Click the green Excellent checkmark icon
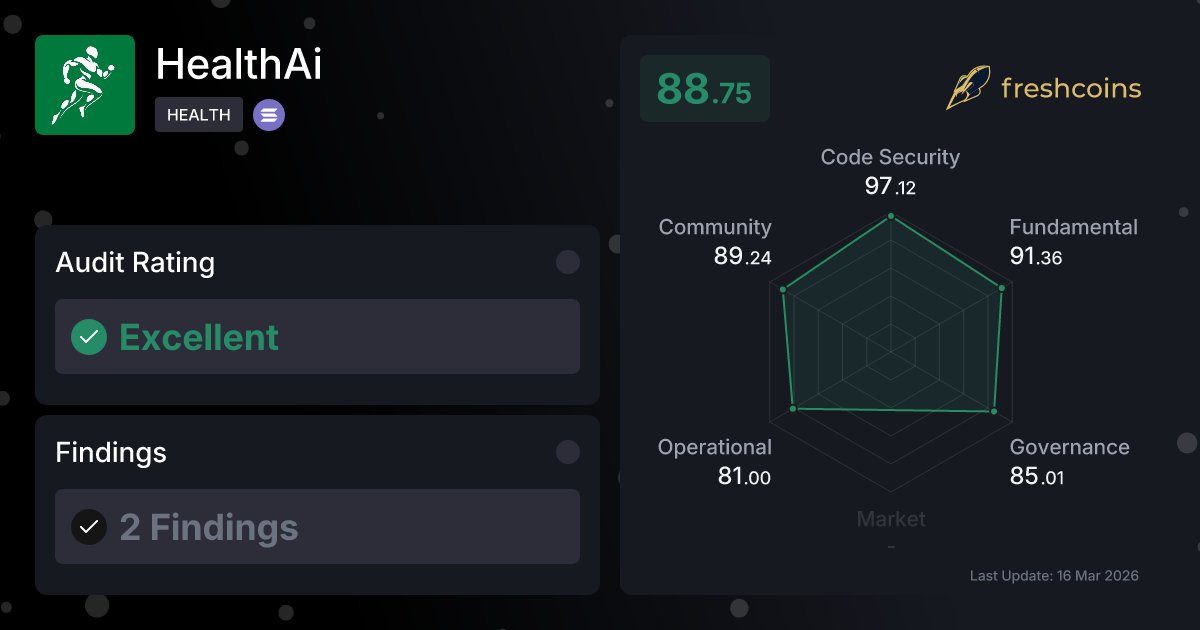1200x630 pixels. pos(89,337)
